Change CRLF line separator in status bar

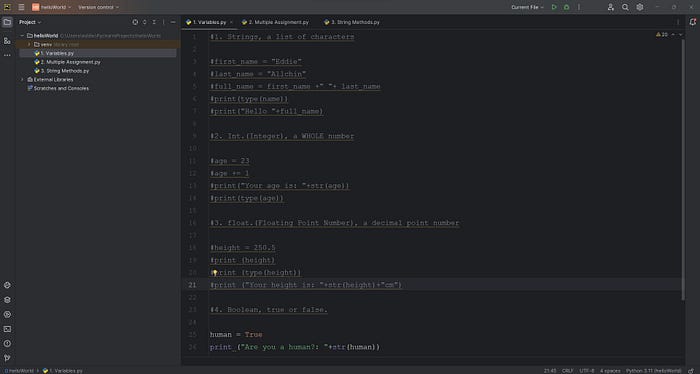click(x=567, y=370)
